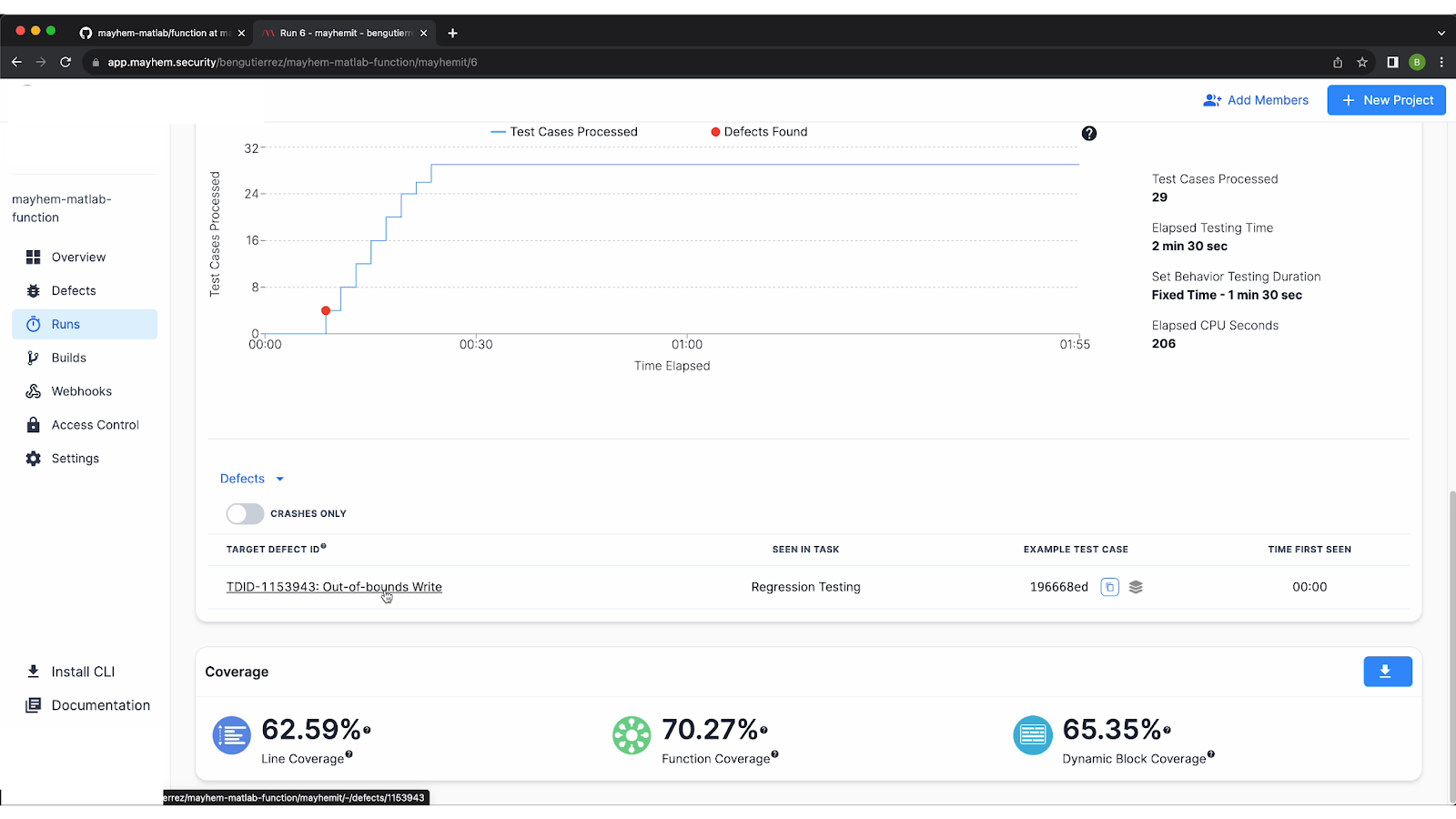Bookmark this page with star icon
This screenshot has height=819, width=1456.
(1362, 62)
